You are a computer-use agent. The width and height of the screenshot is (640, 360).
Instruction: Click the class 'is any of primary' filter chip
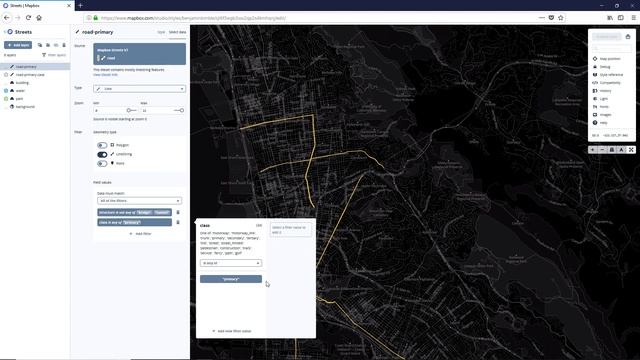tap(134, 222)
